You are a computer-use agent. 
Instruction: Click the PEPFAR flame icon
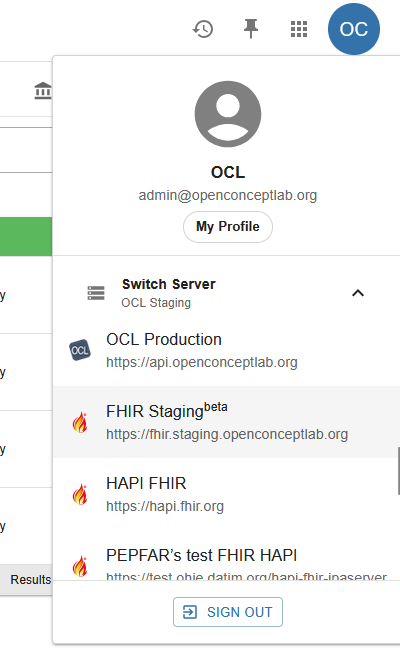tap(80, 566)
